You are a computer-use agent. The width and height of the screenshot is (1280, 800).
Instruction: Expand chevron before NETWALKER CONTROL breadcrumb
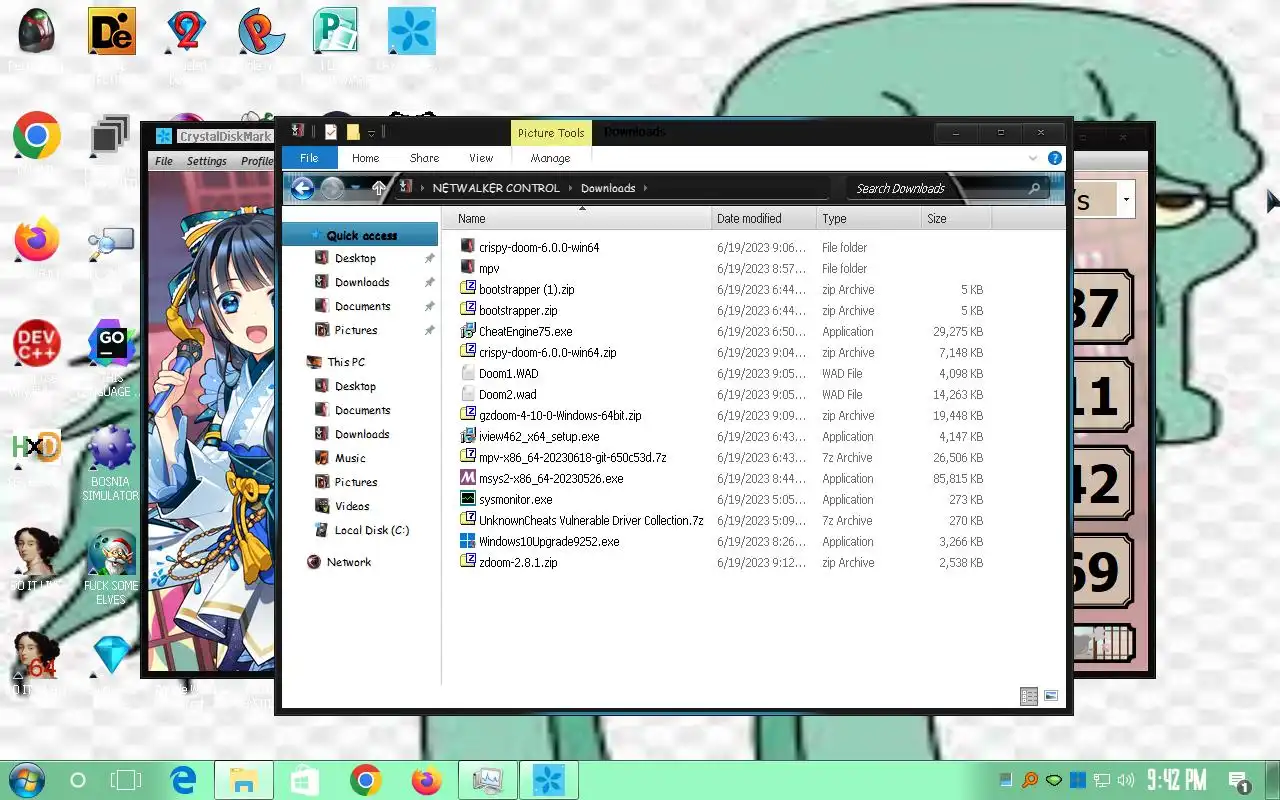[x=422, y=188]
